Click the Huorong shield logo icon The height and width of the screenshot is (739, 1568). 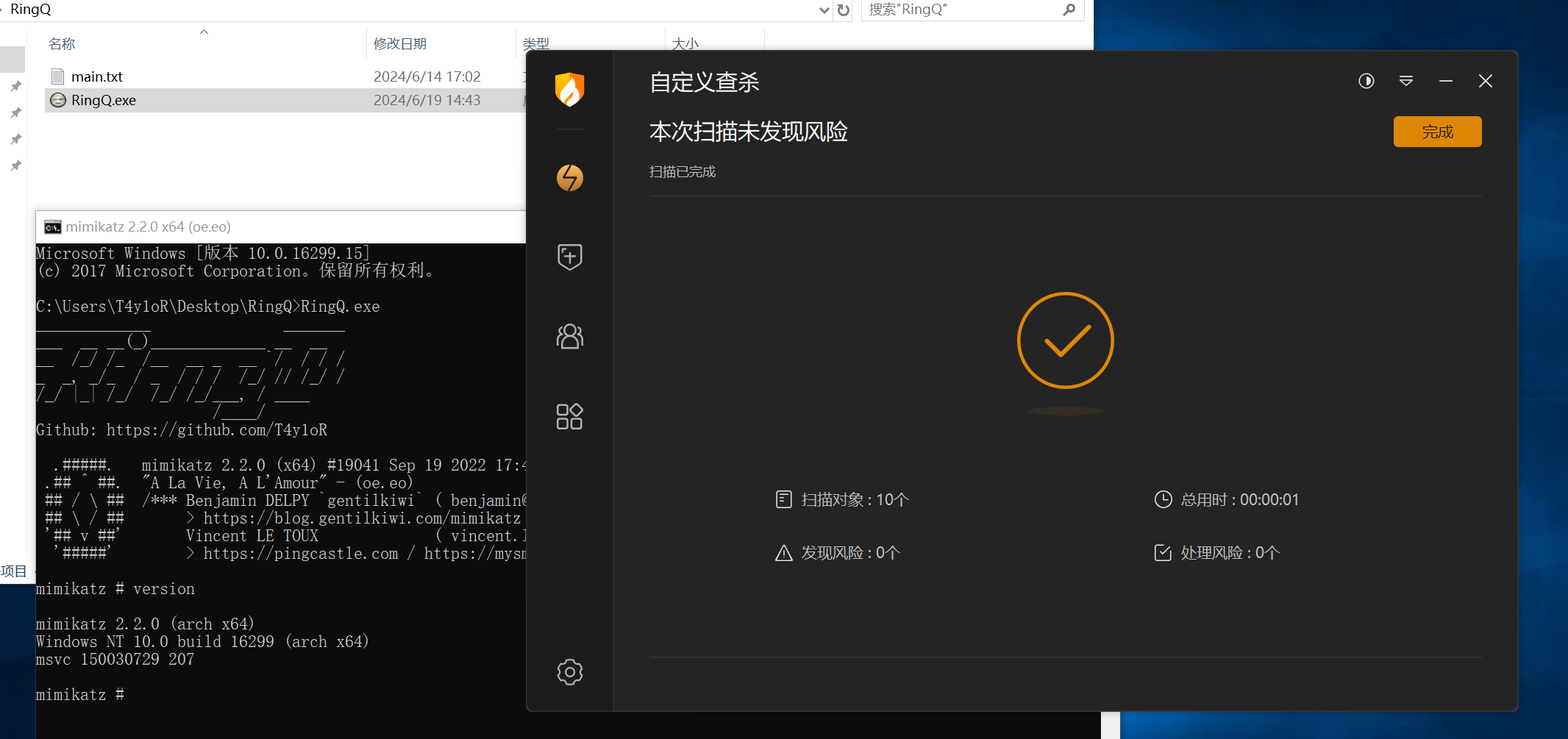click(x=569, y=90)
